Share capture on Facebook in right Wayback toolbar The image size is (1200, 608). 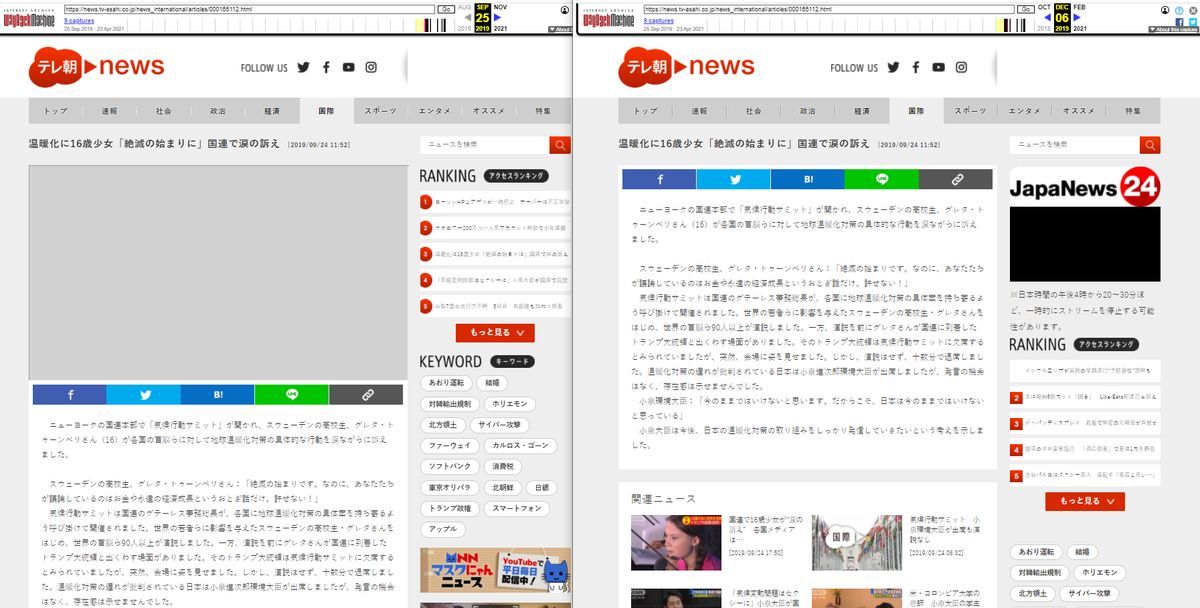point(1180,22)
